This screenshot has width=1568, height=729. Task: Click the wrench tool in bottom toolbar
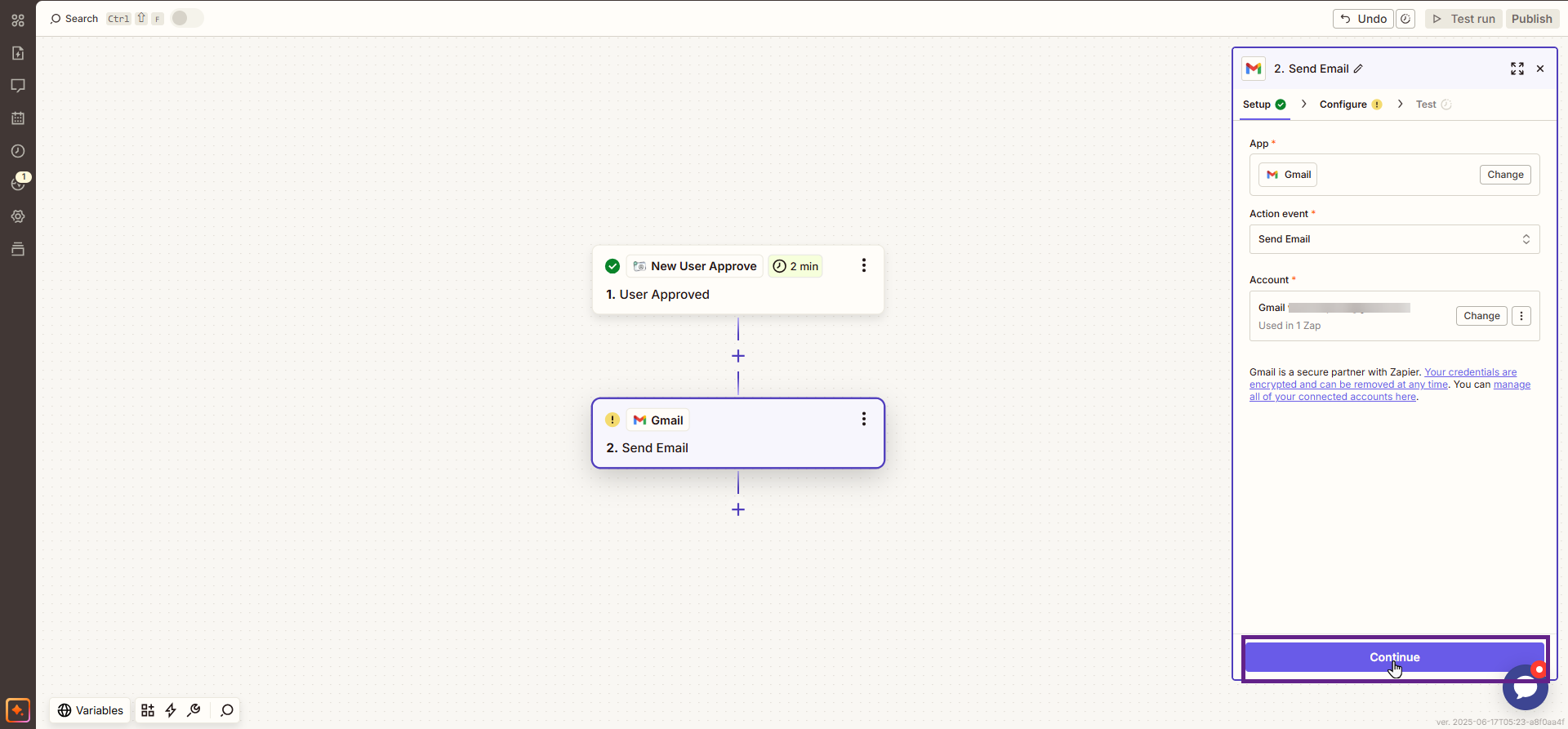(194, 710)
